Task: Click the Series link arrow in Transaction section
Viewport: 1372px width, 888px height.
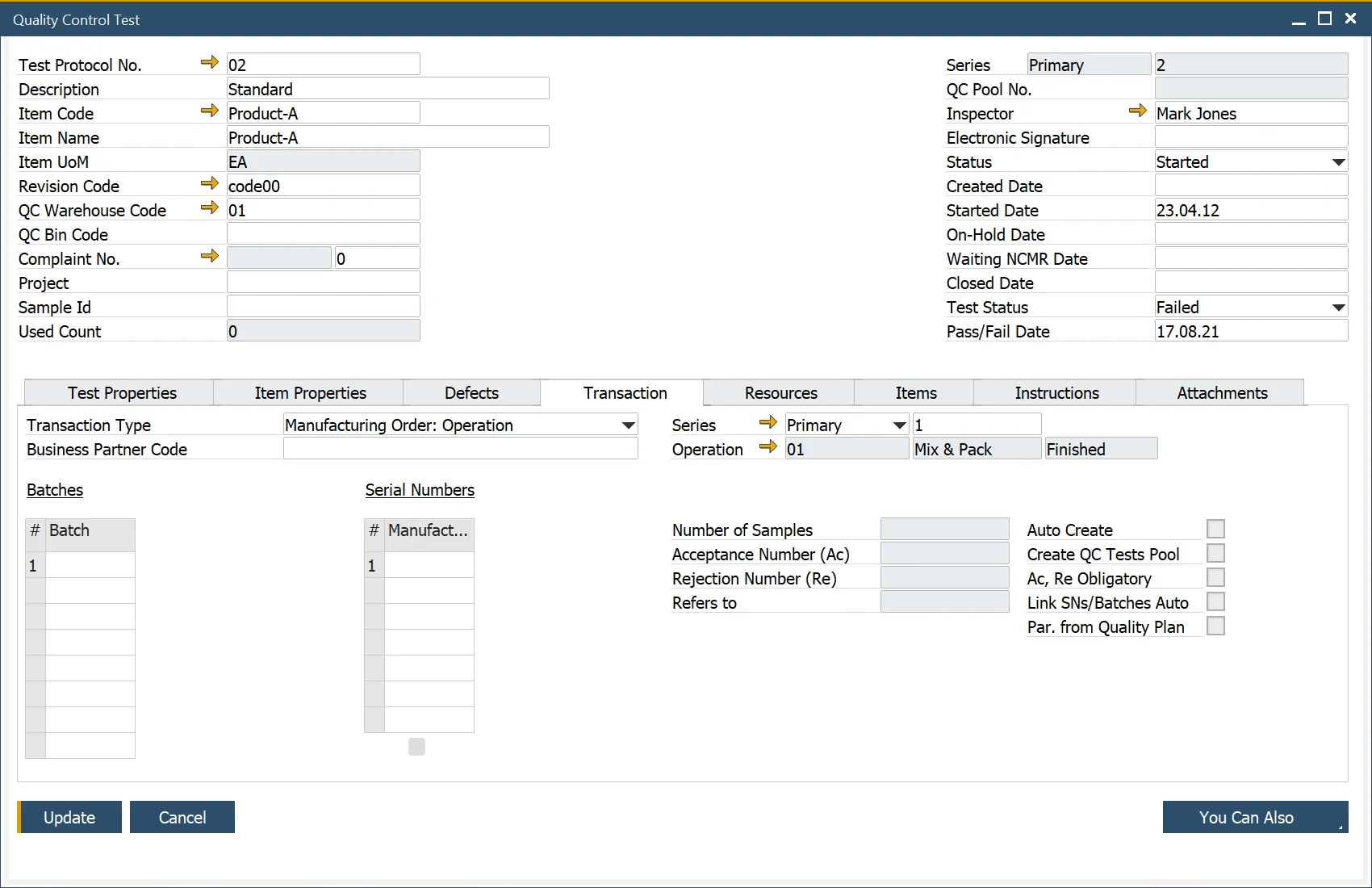Action: [x=767, y=422]
